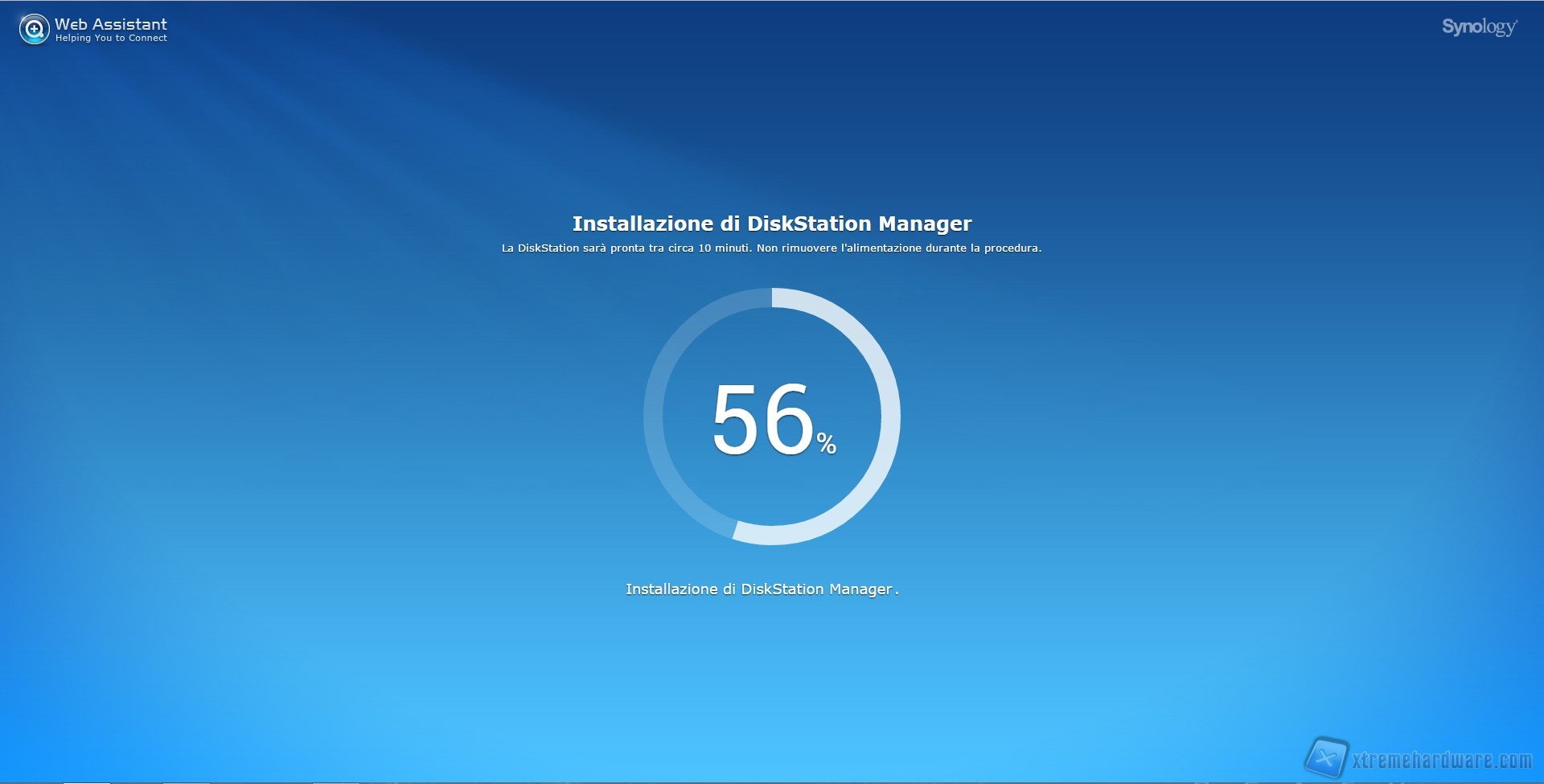
Task: Click the unfilled left side of the progress ring
Action: [x=653, y=417]
